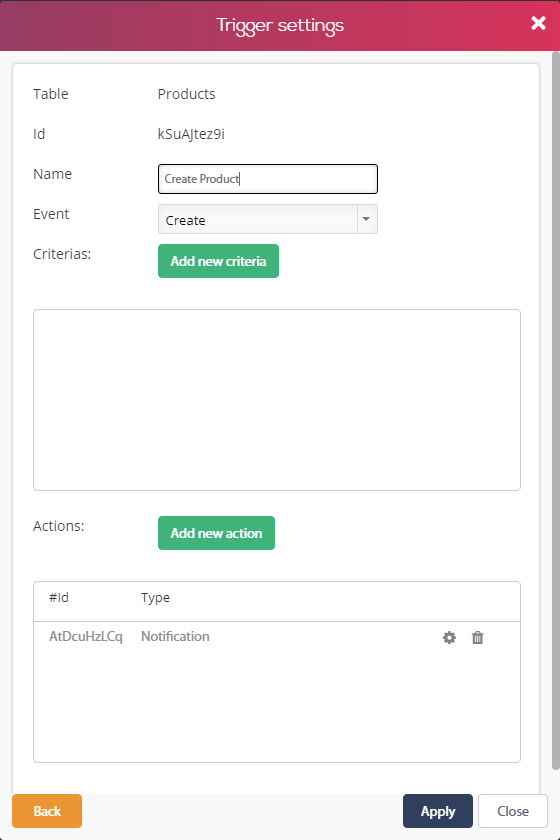Click inside the empty criteria list box
This screenshot has height=840, width=560.
point(277,400)
